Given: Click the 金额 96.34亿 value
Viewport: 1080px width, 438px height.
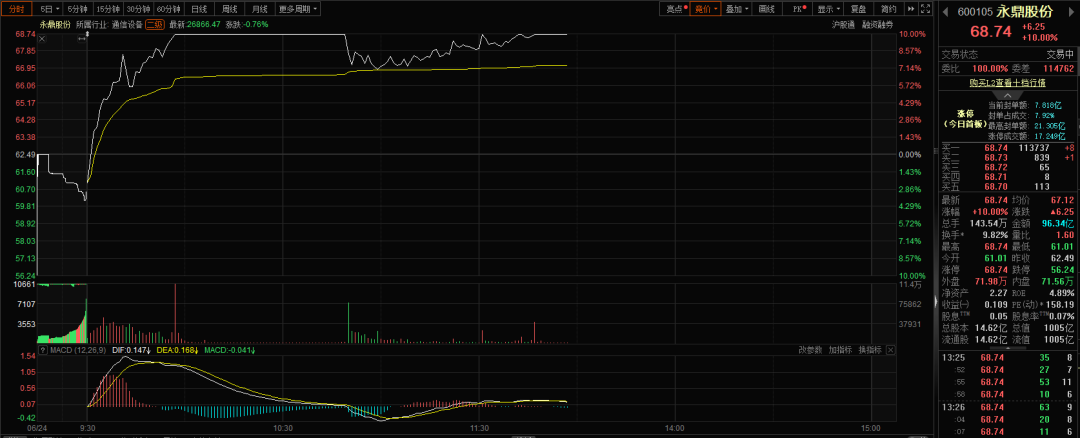Looking at the screenshot, I should [x=1059, y=223].
